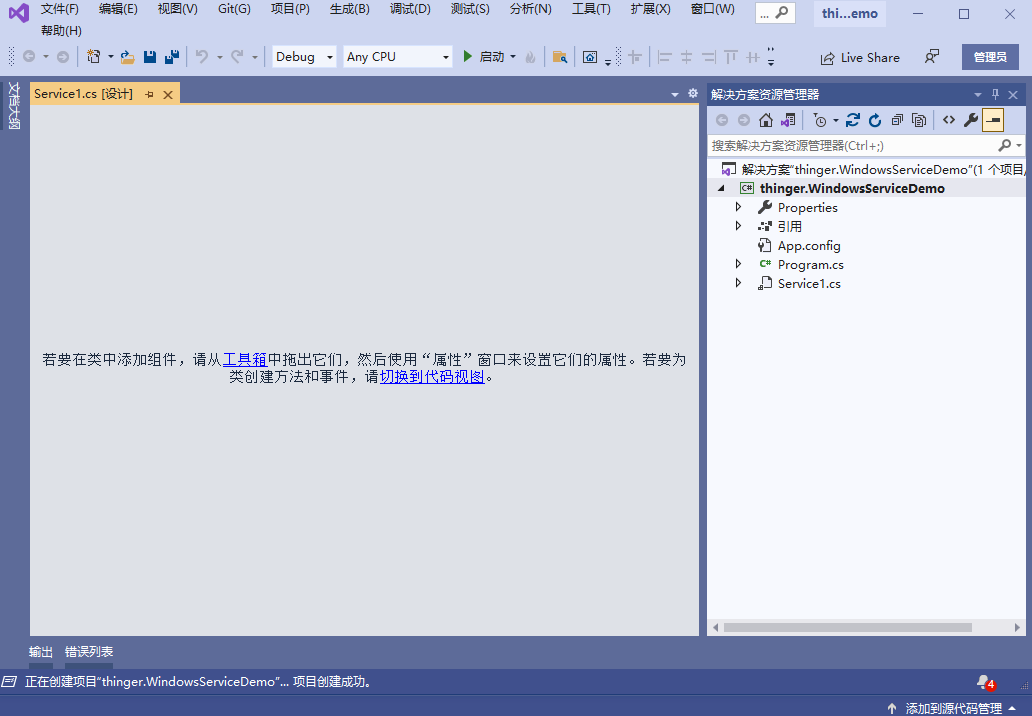Toggle auto-hide pin on Solution Explorer panel
Screen dimensions: 1032x716
(x=996, y=94)
